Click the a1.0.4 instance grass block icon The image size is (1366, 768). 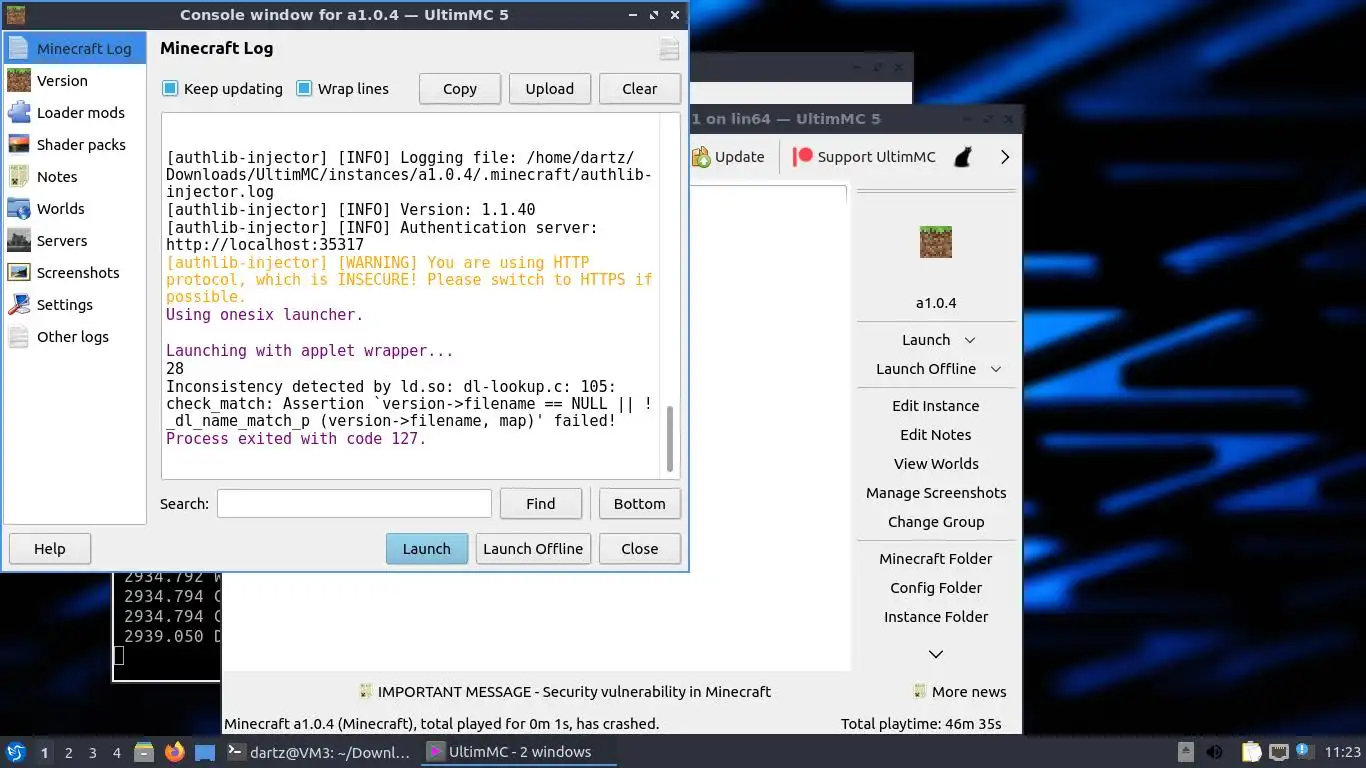[x=936, y=242]
